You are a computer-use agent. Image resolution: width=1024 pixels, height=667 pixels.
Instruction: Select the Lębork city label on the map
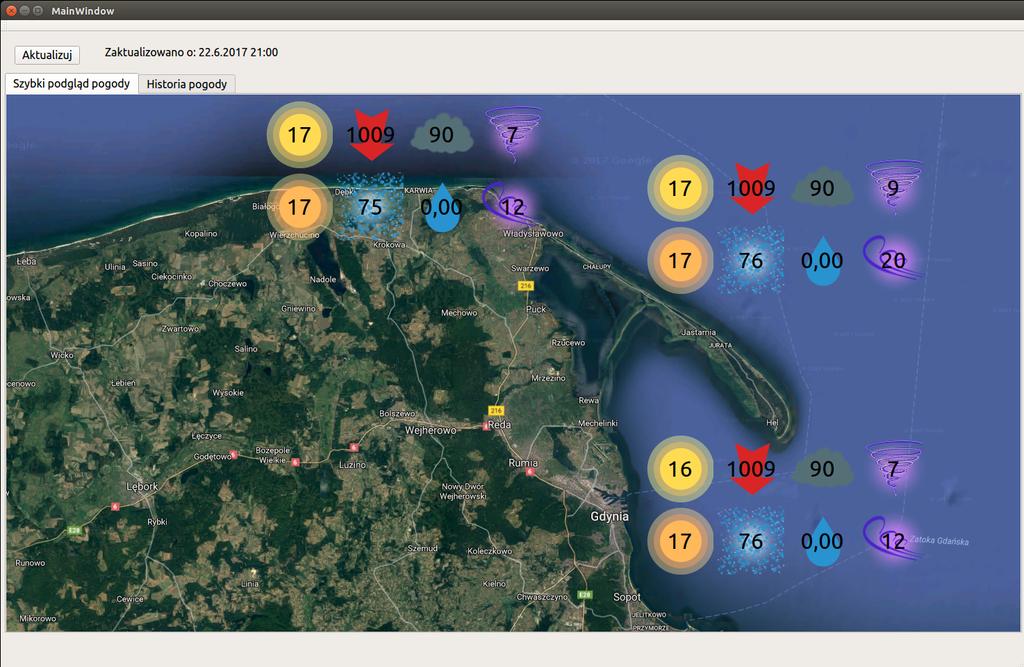pyautogui.click(x=142, y=487)
